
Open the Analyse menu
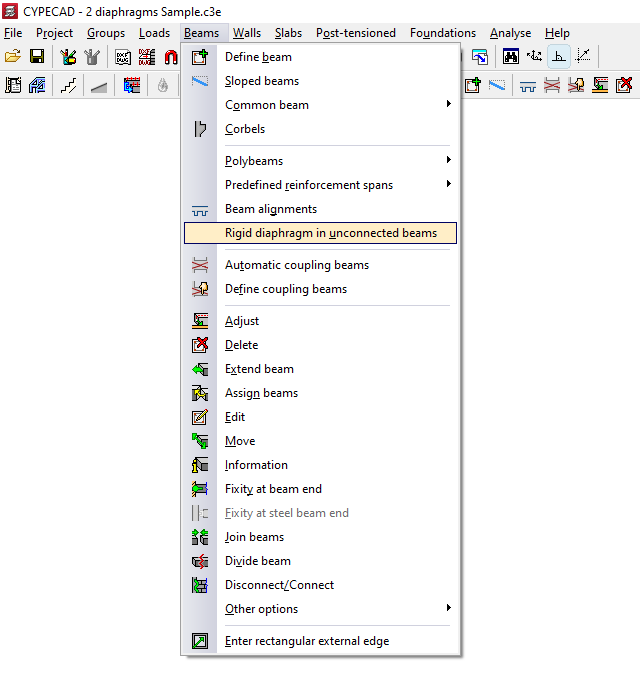(x=510, y=33)
